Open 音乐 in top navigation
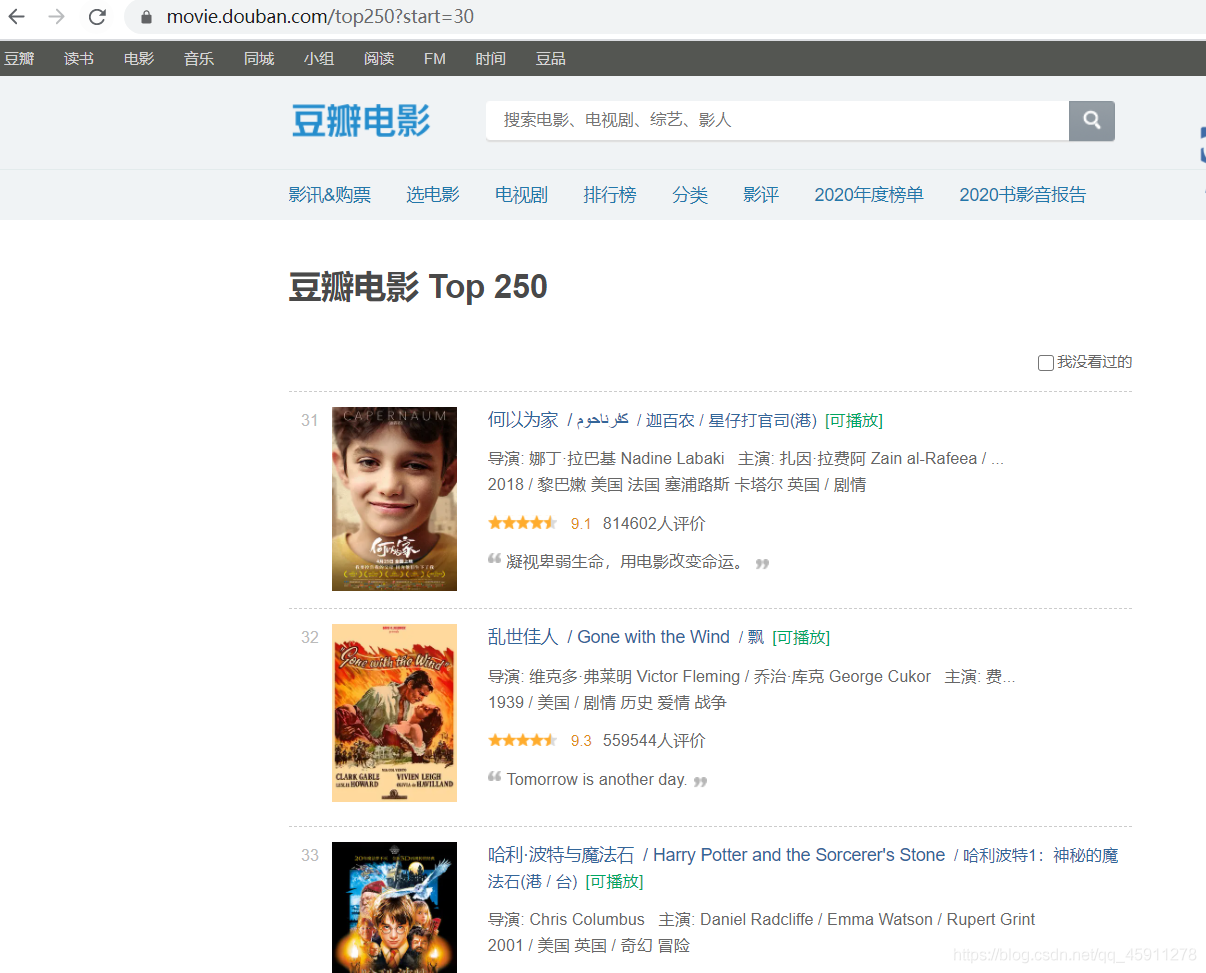Image resolution: width=1206 pixels, height=973 pixels. click(x=199, y=58)
